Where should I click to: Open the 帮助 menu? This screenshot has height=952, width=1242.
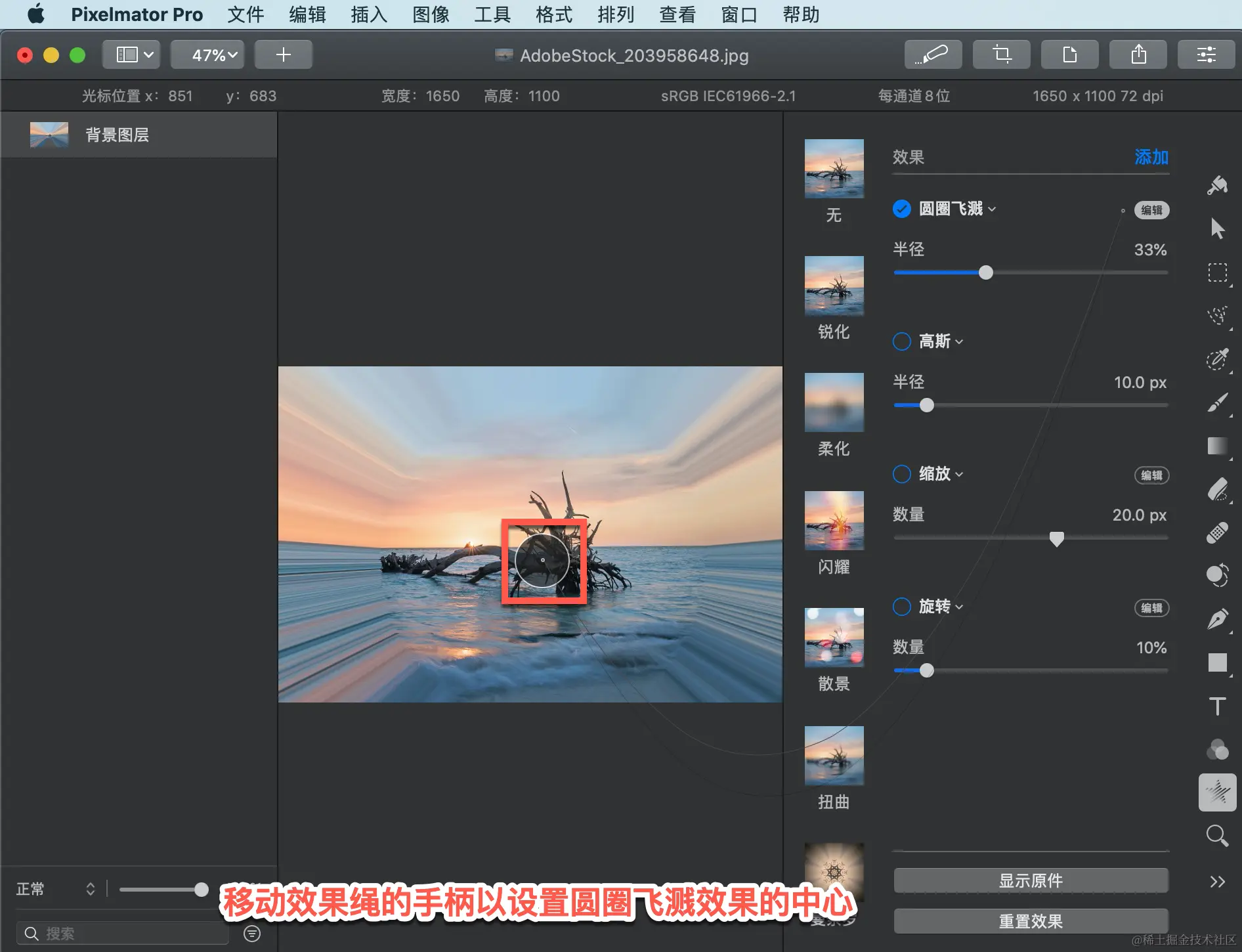(801, 14)
